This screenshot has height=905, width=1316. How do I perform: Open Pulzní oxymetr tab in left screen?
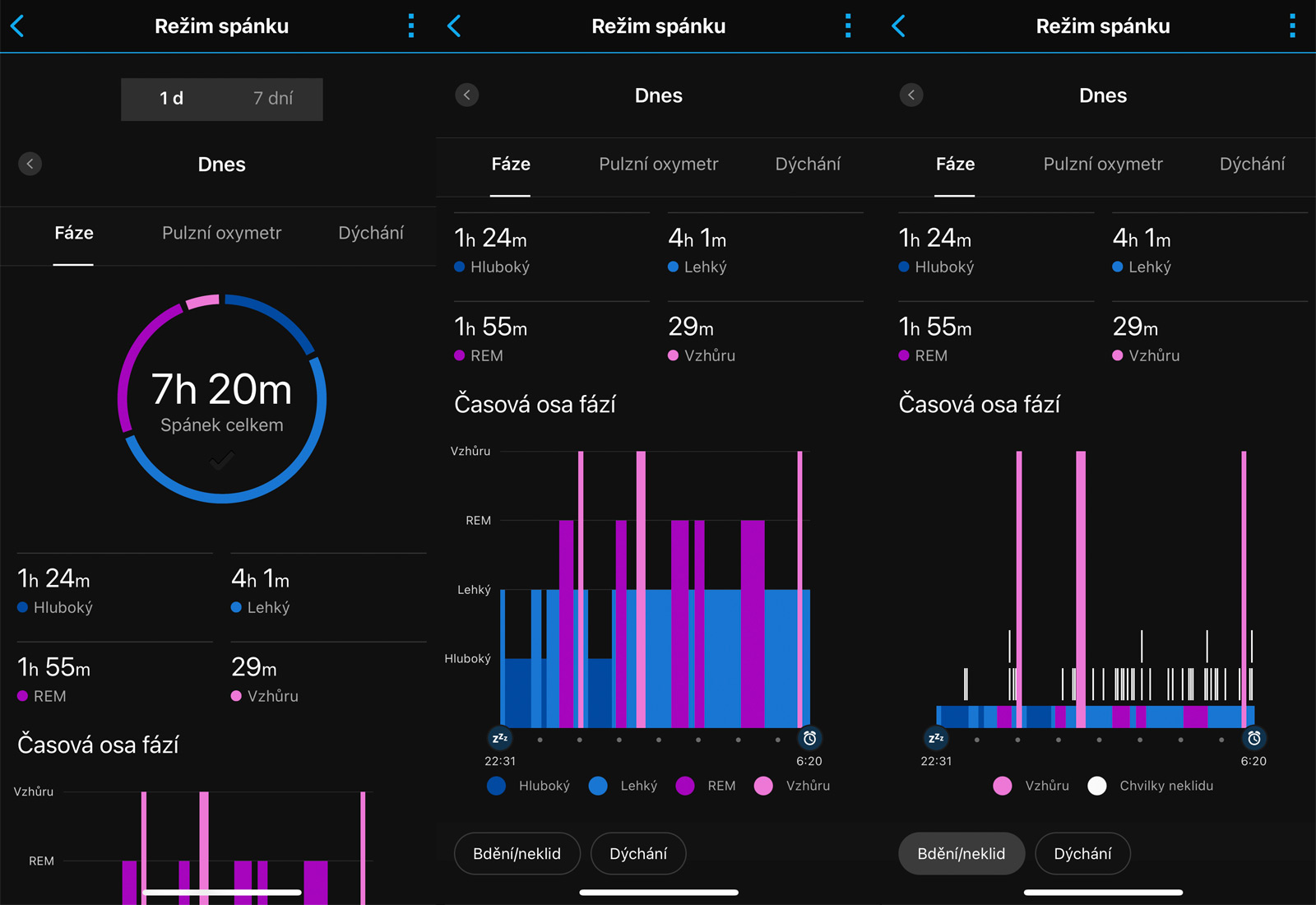[221, 233]
